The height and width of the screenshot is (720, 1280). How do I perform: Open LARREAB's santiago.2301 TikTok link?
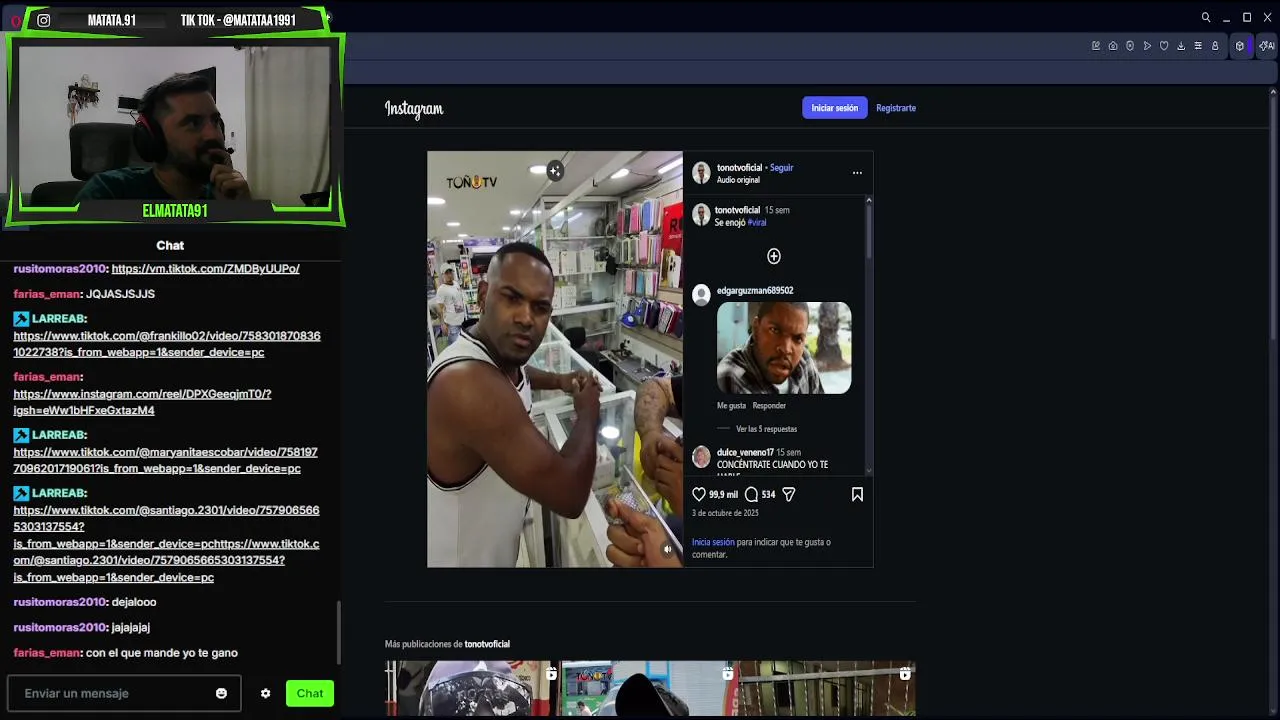(x=166, y=544)
